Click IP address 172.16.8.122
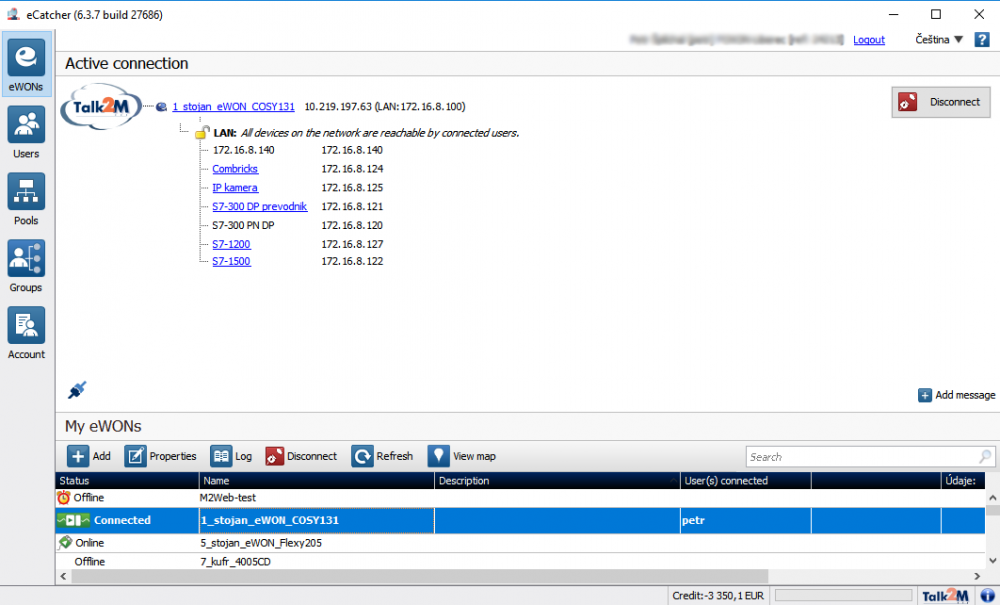 [x=352, y=261]
